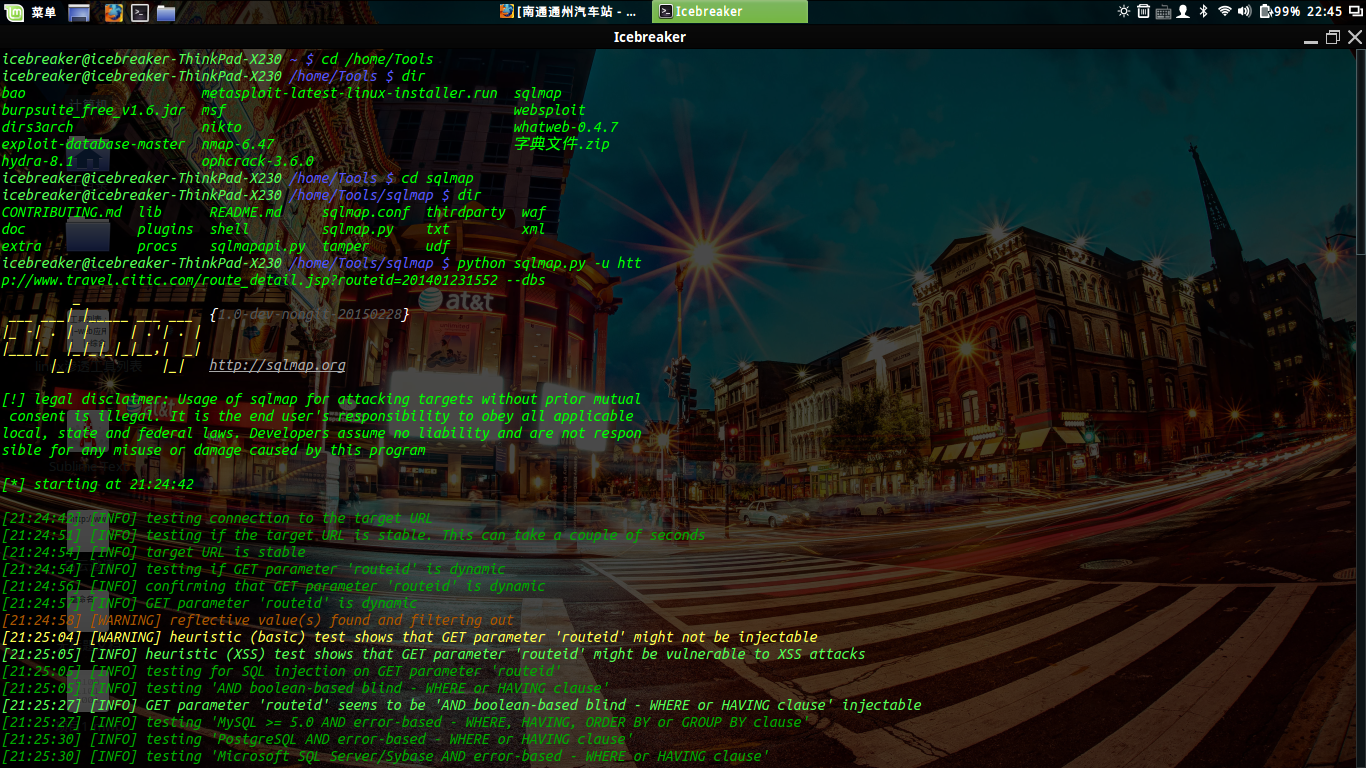This screenshot has width=1366, height=768.
Task: Click the '[!] legal disclaimer' line
Action: pyautogui.click(x=322, y=399)
